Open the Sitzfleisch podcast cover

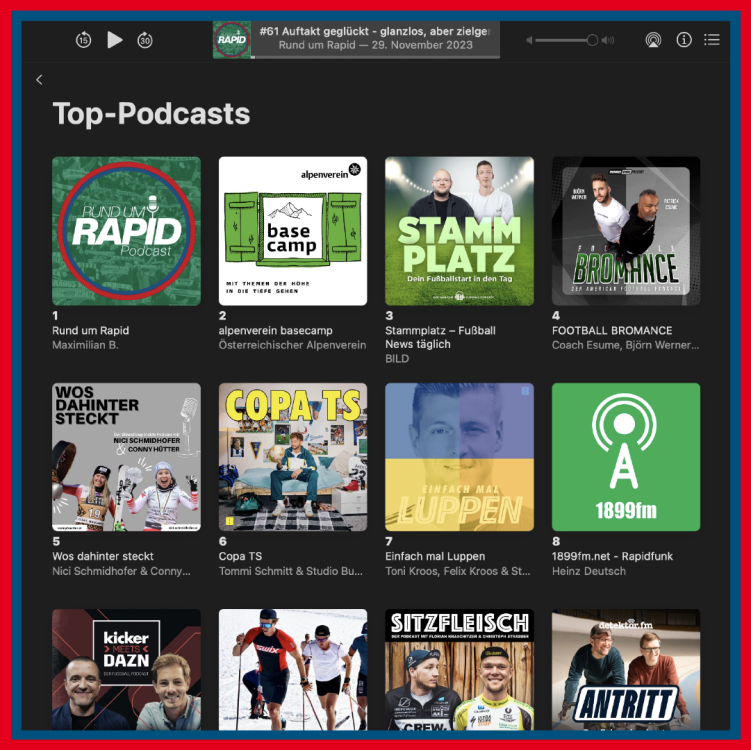pyautogui.click(x=459, y=670)
